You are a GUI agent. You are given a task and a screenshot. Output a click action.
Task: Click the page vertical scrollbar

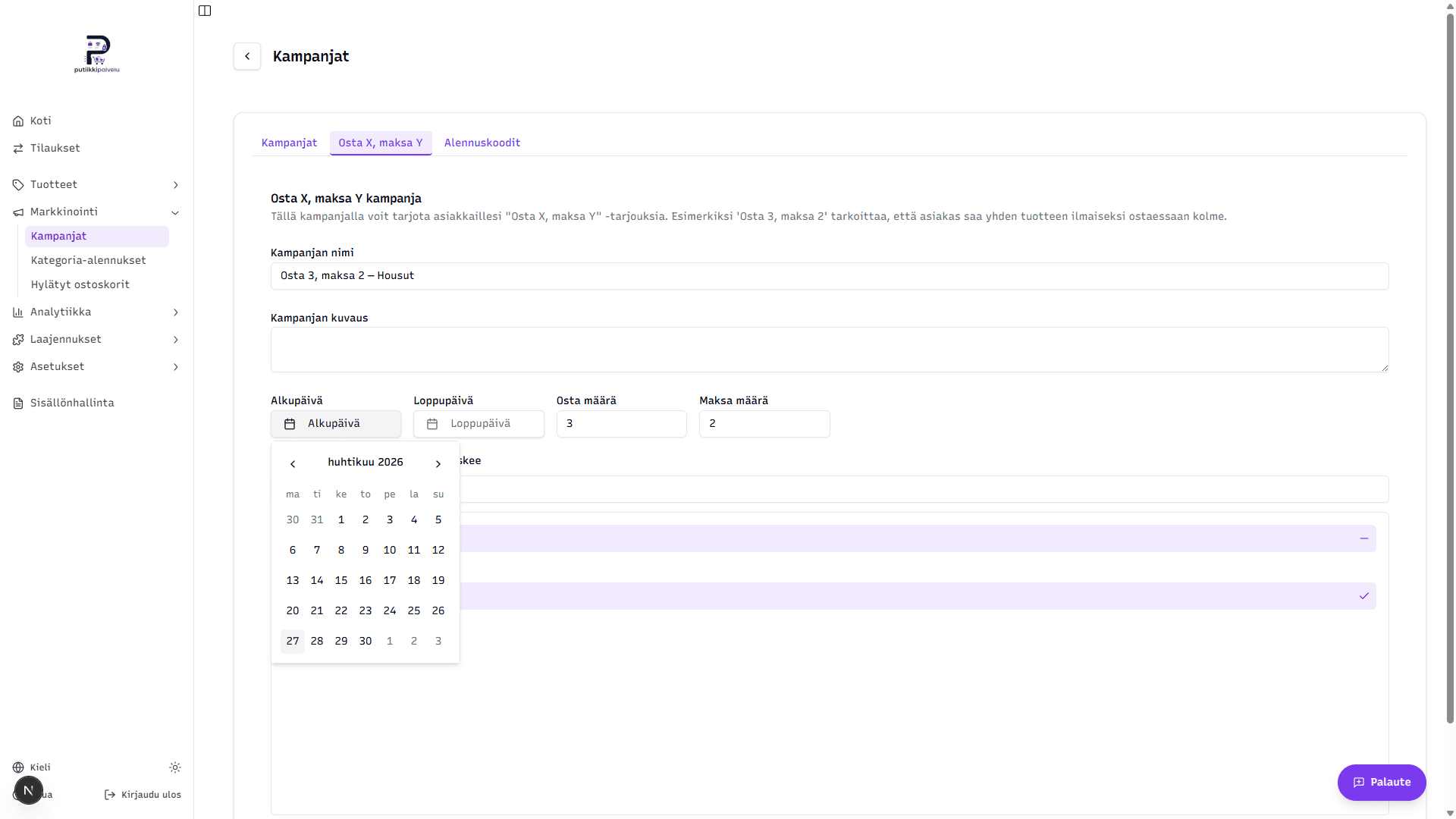pyautogui.click(x=1450, y=368)
